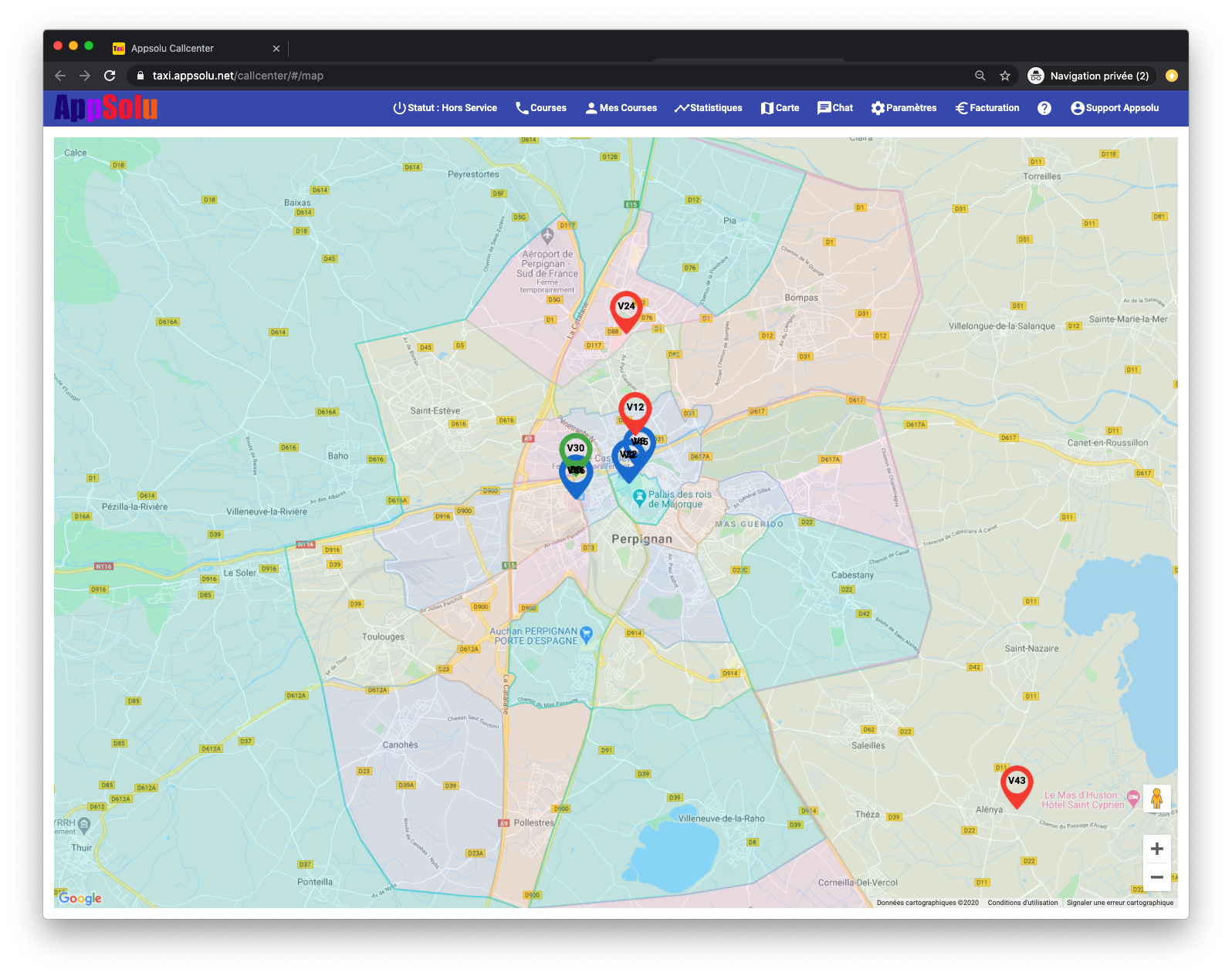Click Signaler une erreur cartographique link

[x=1120, y=903]
